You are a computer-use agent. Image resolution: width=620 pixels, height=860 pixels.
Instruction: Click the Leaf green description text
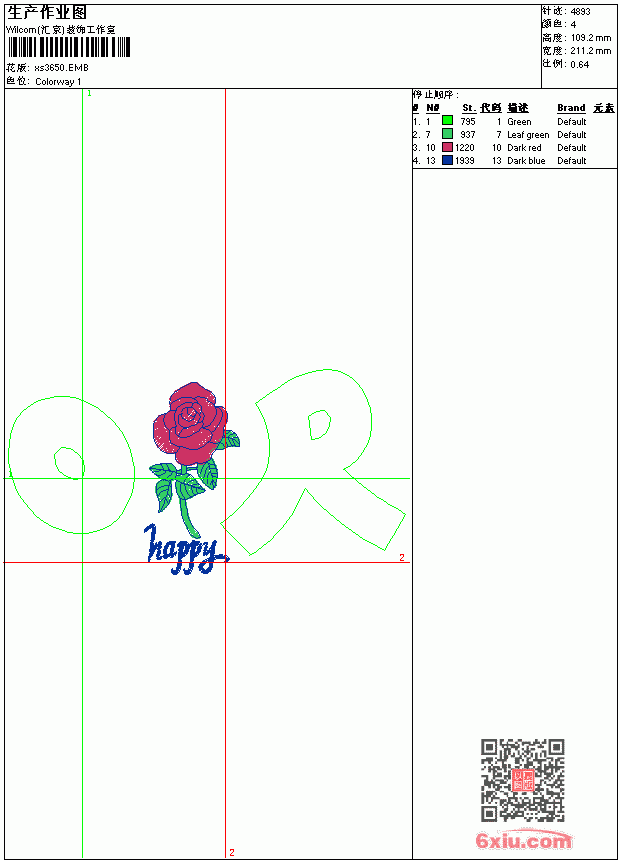pyautogui.click(x=528, y=135)
